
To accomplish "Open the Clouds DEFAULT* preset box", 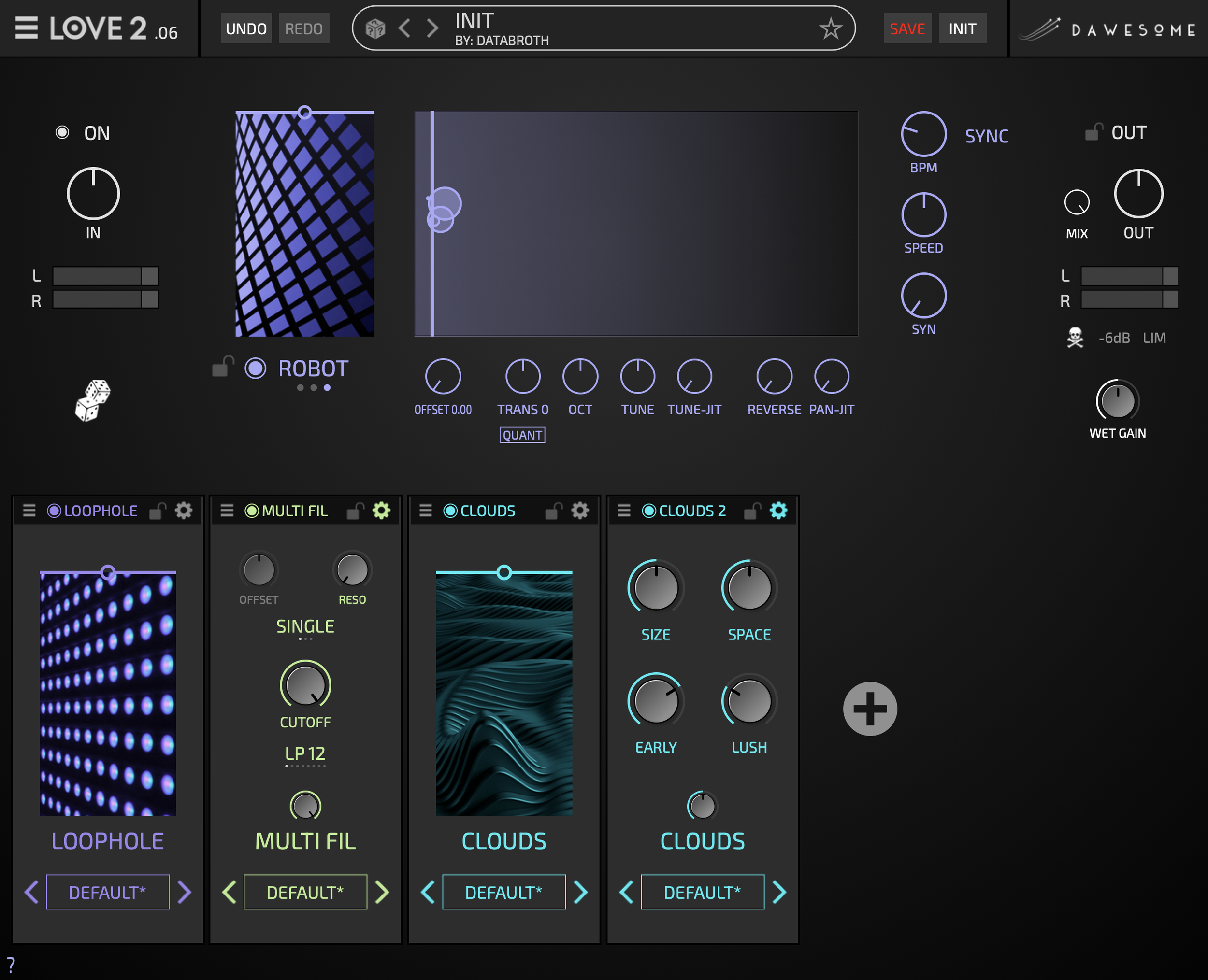I will coord(504,892).
